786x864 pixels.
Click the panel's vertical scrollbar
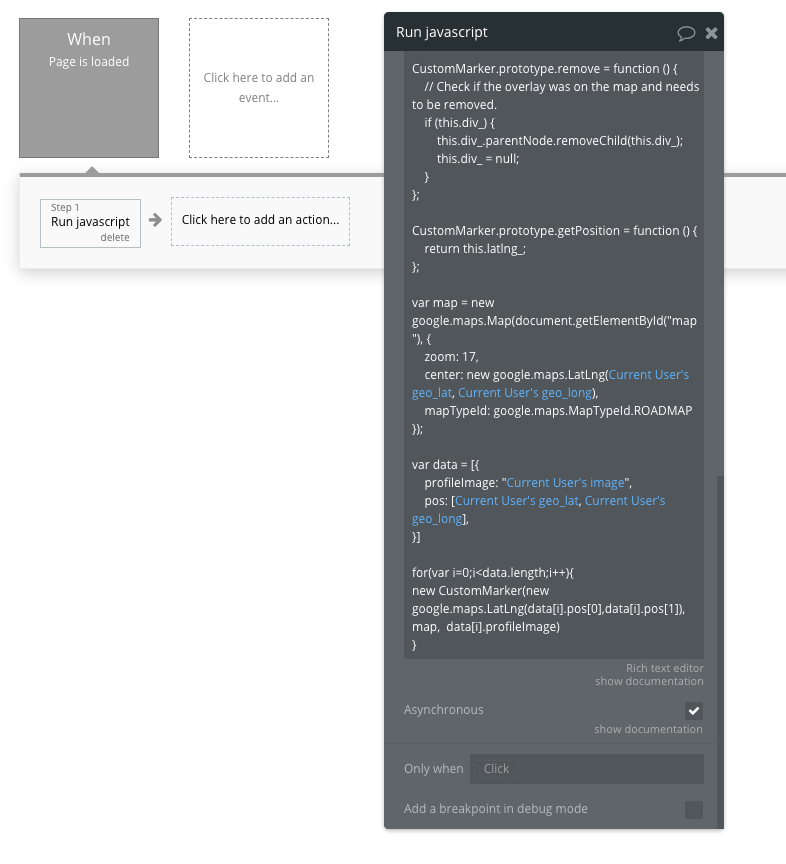pyautogui.click(x=720, y=650)
